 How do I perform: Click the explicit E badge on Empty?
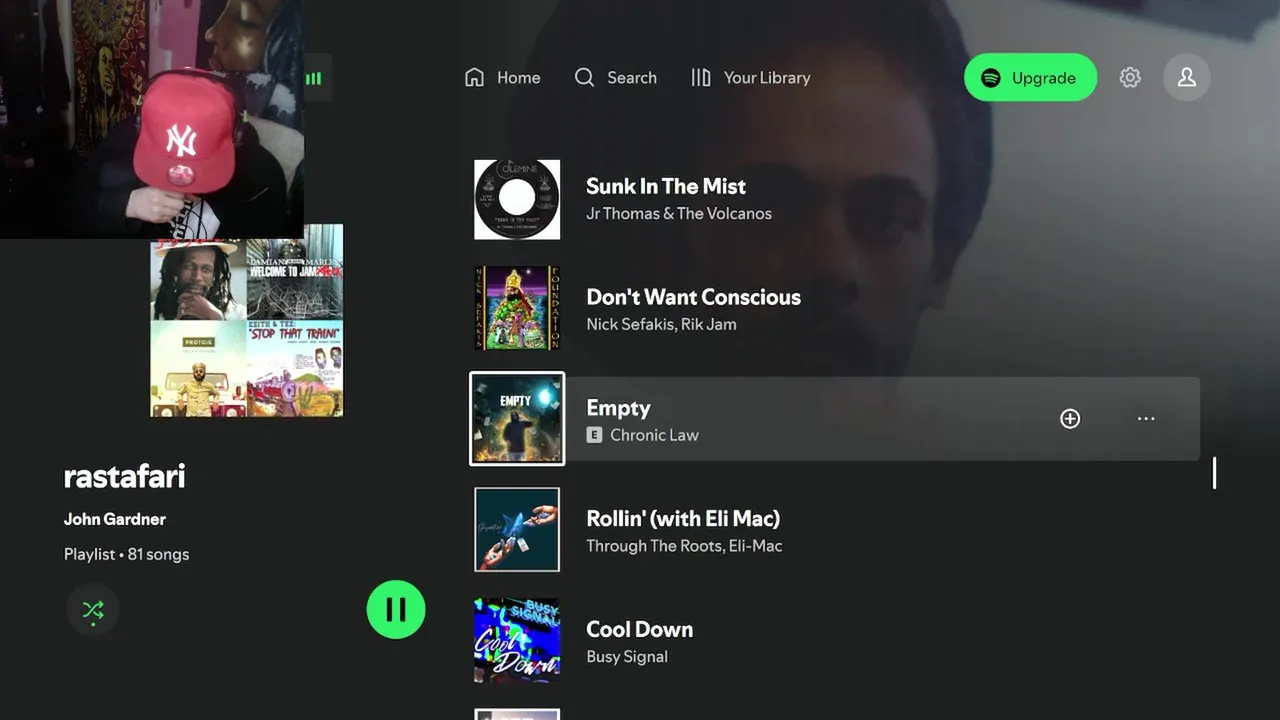(x=594, y=435)
